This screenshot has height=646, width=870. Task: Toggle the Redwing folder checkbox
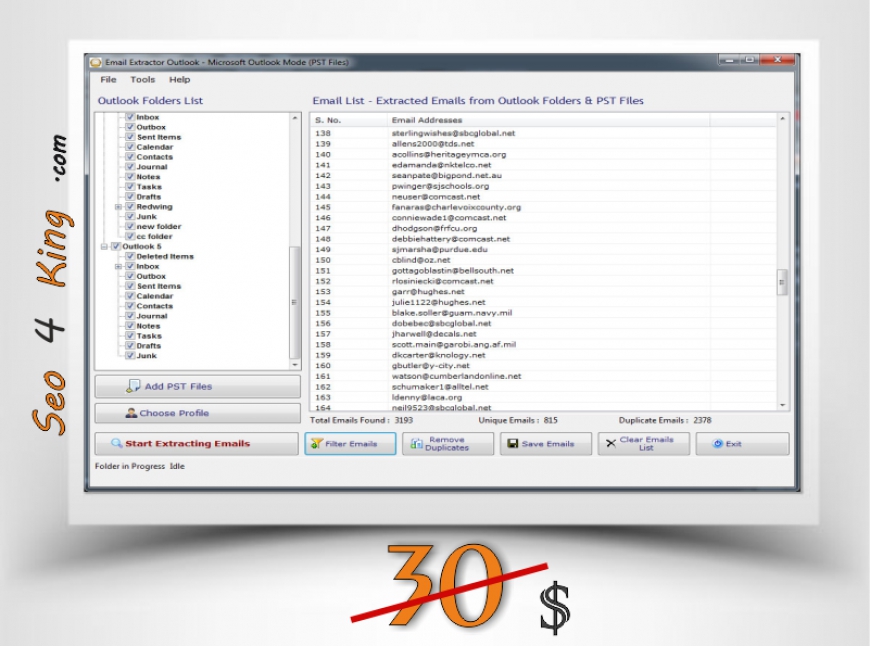(130, 206)
